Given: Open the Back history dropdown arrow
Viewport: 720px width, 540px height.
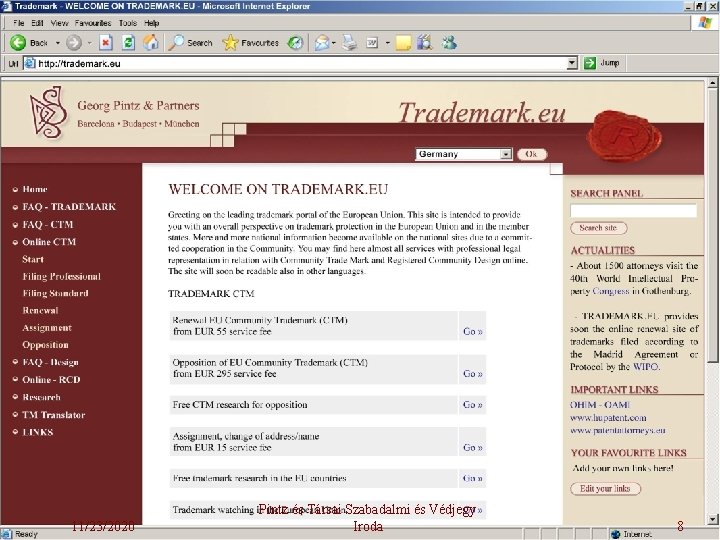Looking at the screenshot, I should 57,43.
